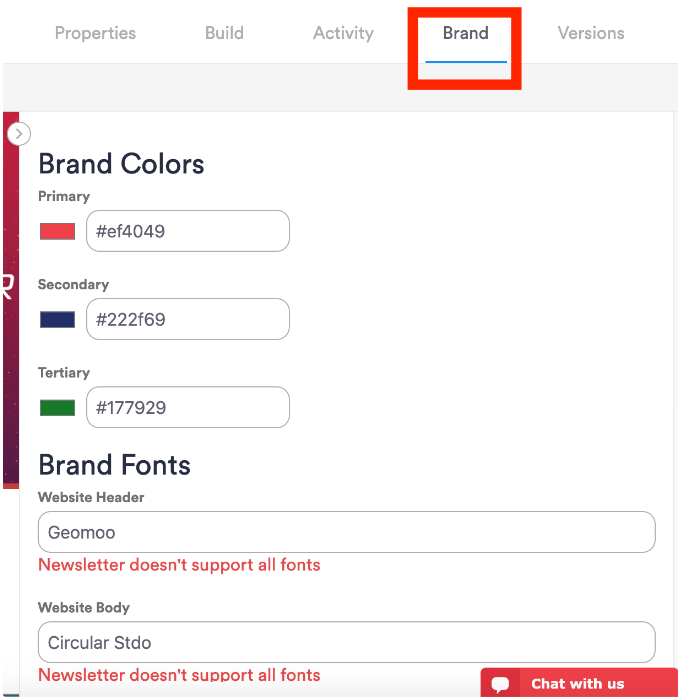Edit the Secondary hex field #222f69
Image resolution: width=678 pixels, height=697 pixels.
click(x=188, y=320)
